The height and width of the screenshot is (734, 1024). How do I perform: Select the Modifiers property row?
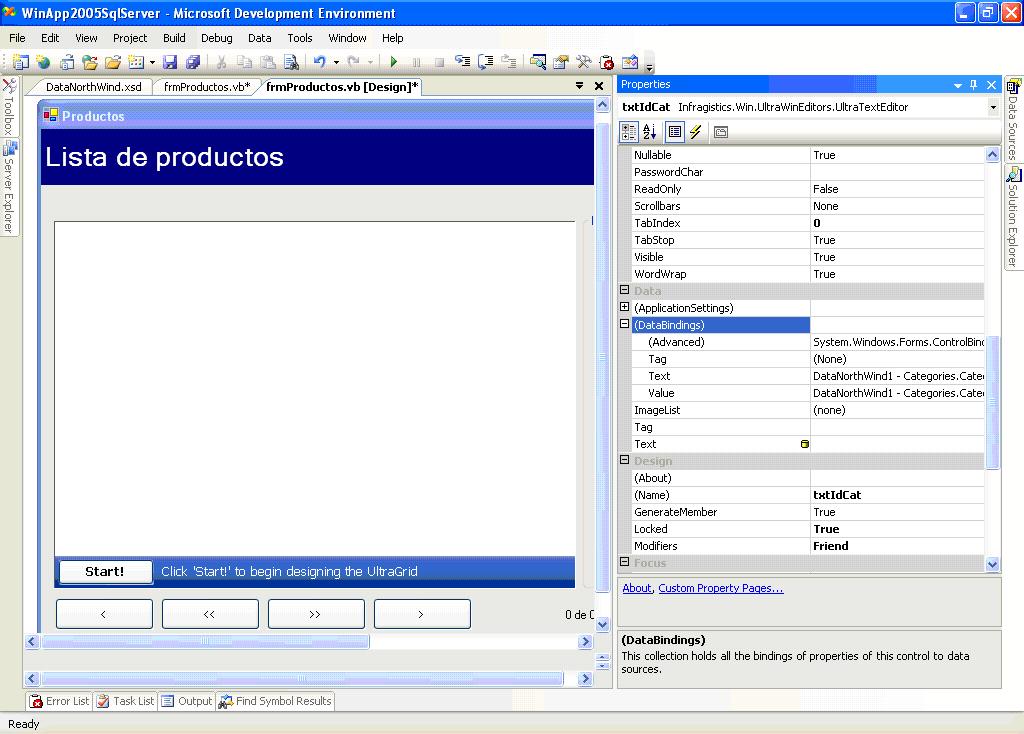(x=808, y=546)
